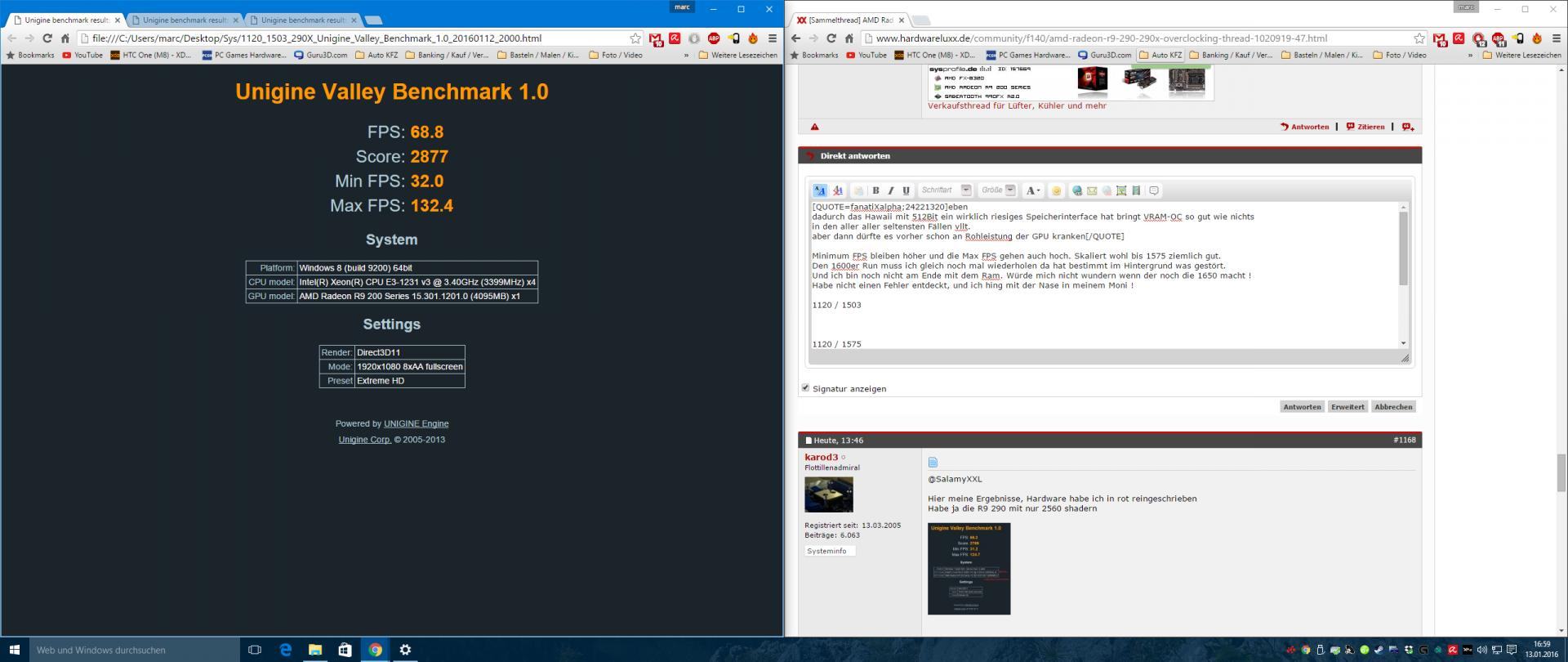Viewport: 1568px width, 662px height.
Task: Open Windows Store from the taskbar
Action: coord(345,650)
